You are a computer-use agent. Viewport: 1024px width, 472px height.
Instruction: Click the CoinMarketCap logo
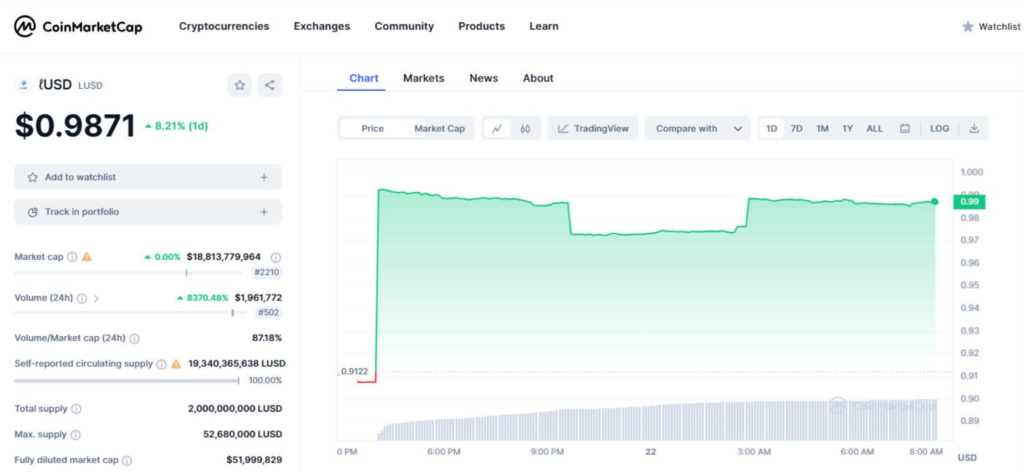[78, 27]
